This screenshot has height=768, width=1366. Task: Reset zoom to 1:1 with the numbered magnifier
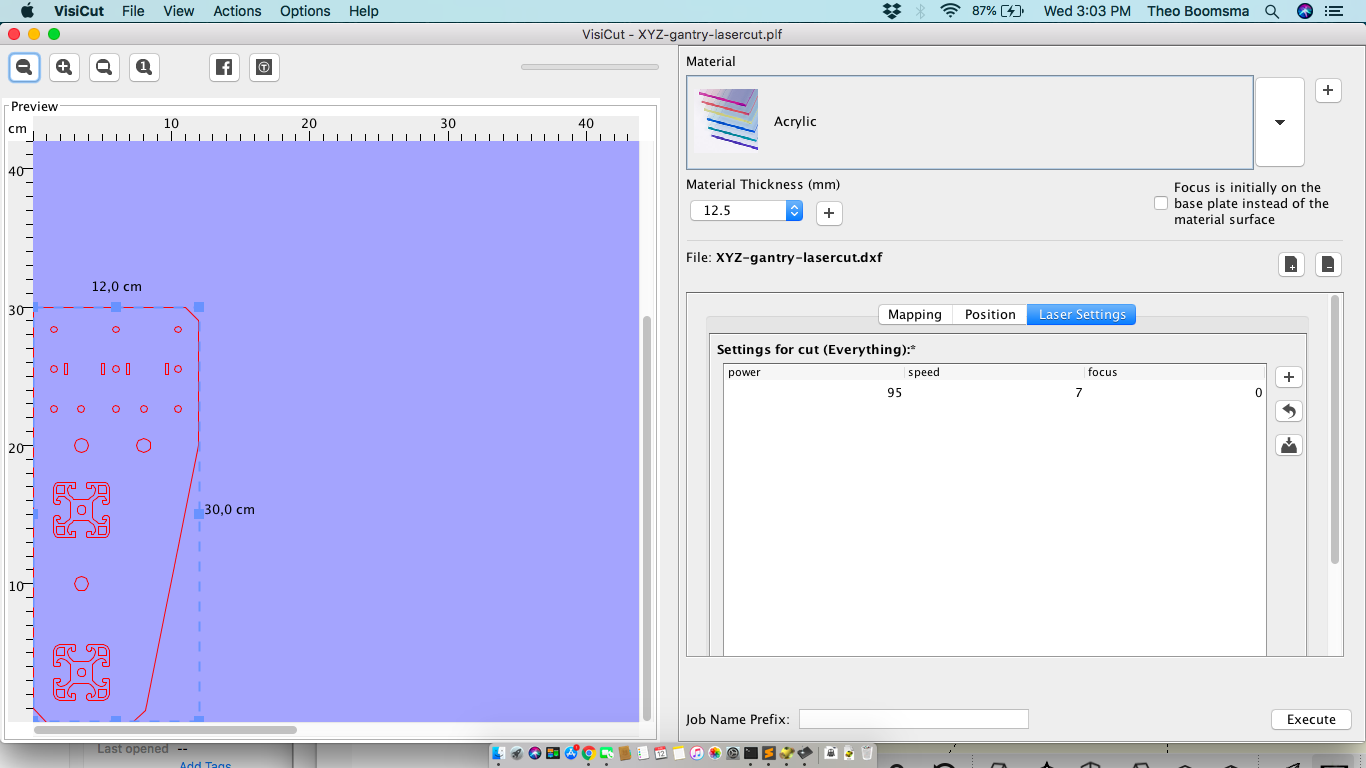pyautogui.click(x=144, y=67)
